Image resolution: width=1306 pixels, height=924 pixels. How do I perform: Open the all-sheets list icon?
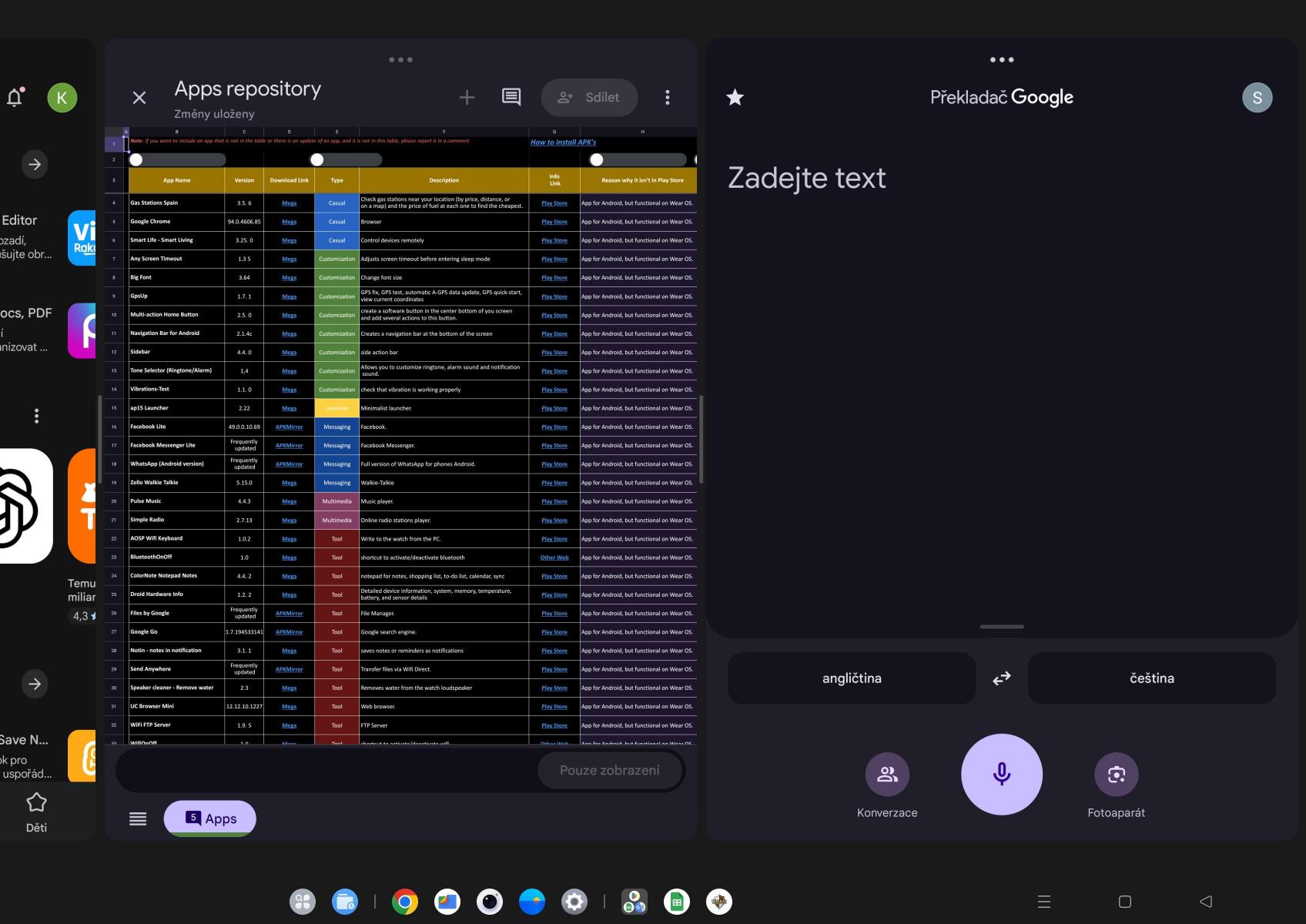[x=138, y=819]
